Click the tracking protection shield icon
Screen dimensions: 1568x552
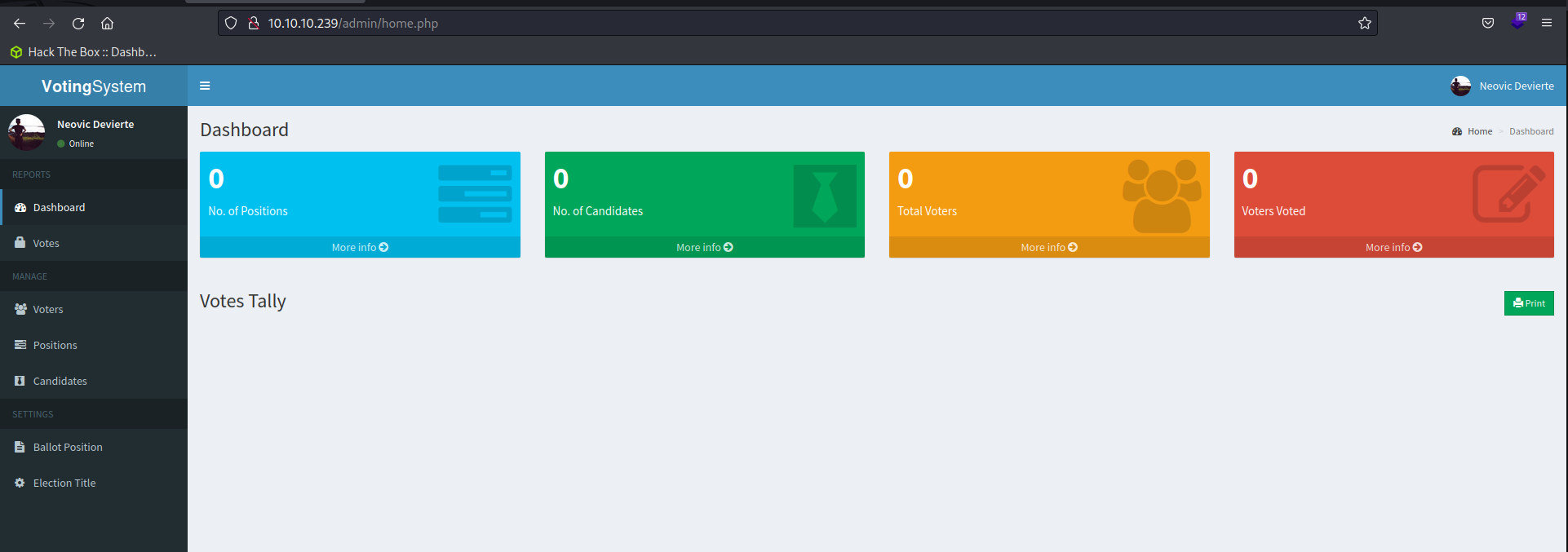tap(231, 23)
